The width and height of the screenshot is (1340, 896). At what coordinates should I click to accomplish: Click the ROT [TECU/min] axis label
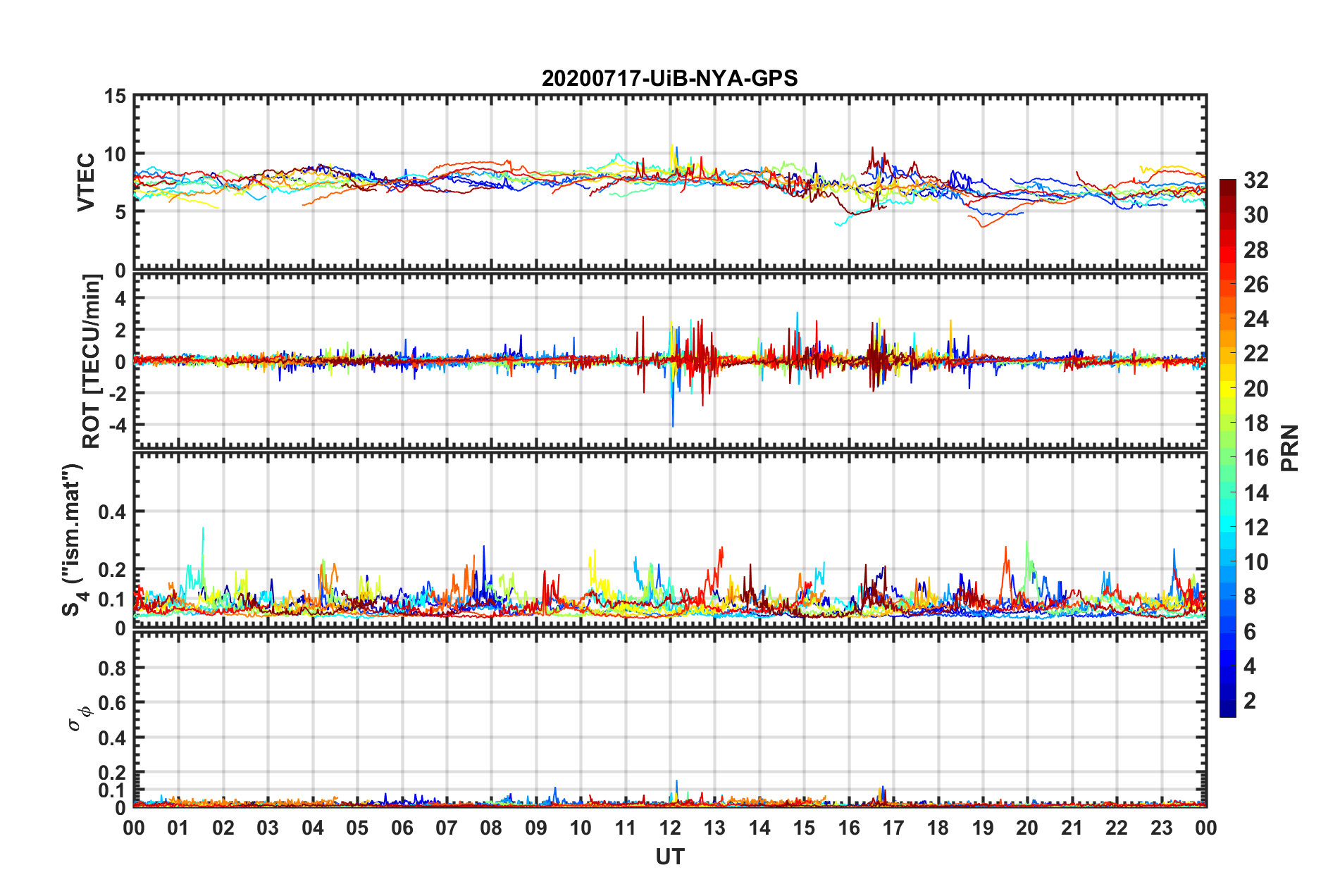(x=92, y=361)
